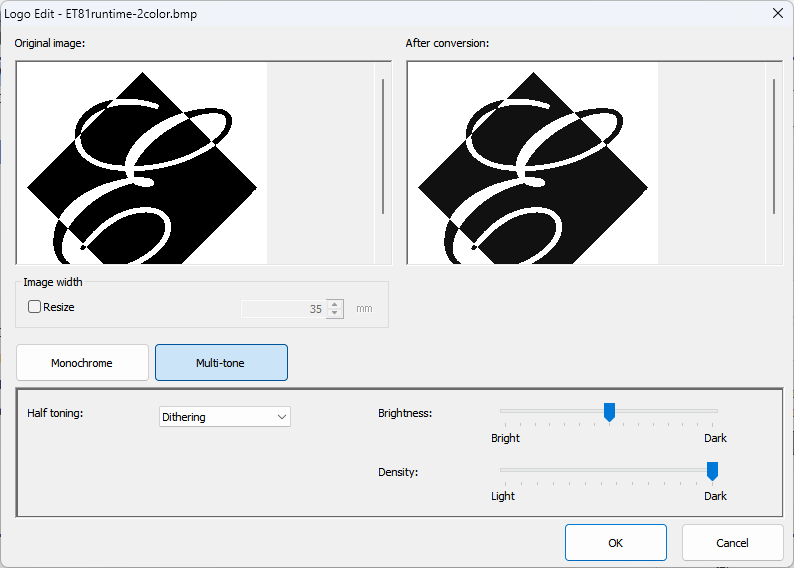Click Brightness slider track at the Bright end
Image resolution: width=794 pixels, height=568 pixels.
pyautogui.click(x=505, y=411)
